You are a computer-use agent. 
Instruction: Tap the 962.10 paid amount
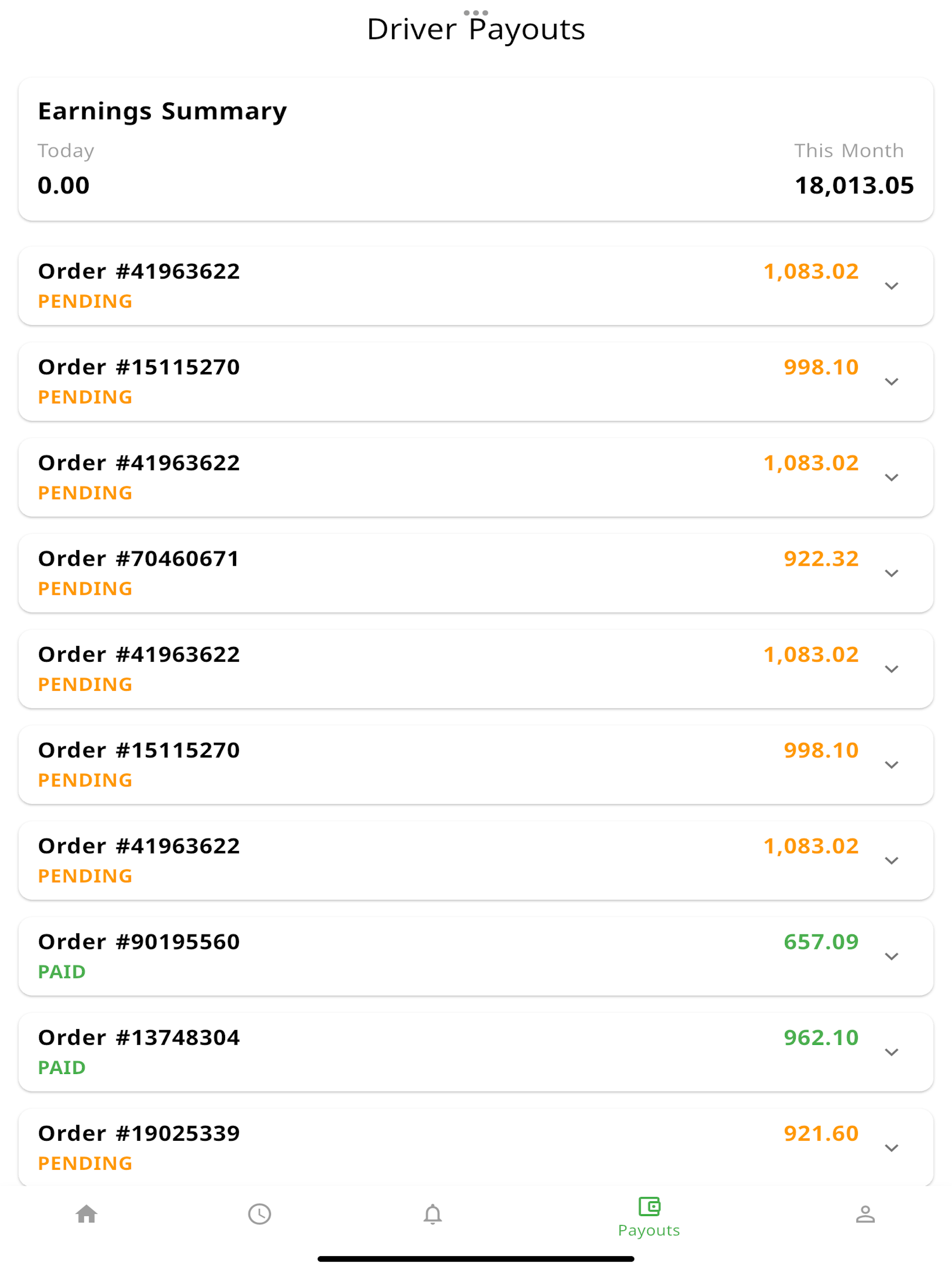click(x=821, y=1037)
